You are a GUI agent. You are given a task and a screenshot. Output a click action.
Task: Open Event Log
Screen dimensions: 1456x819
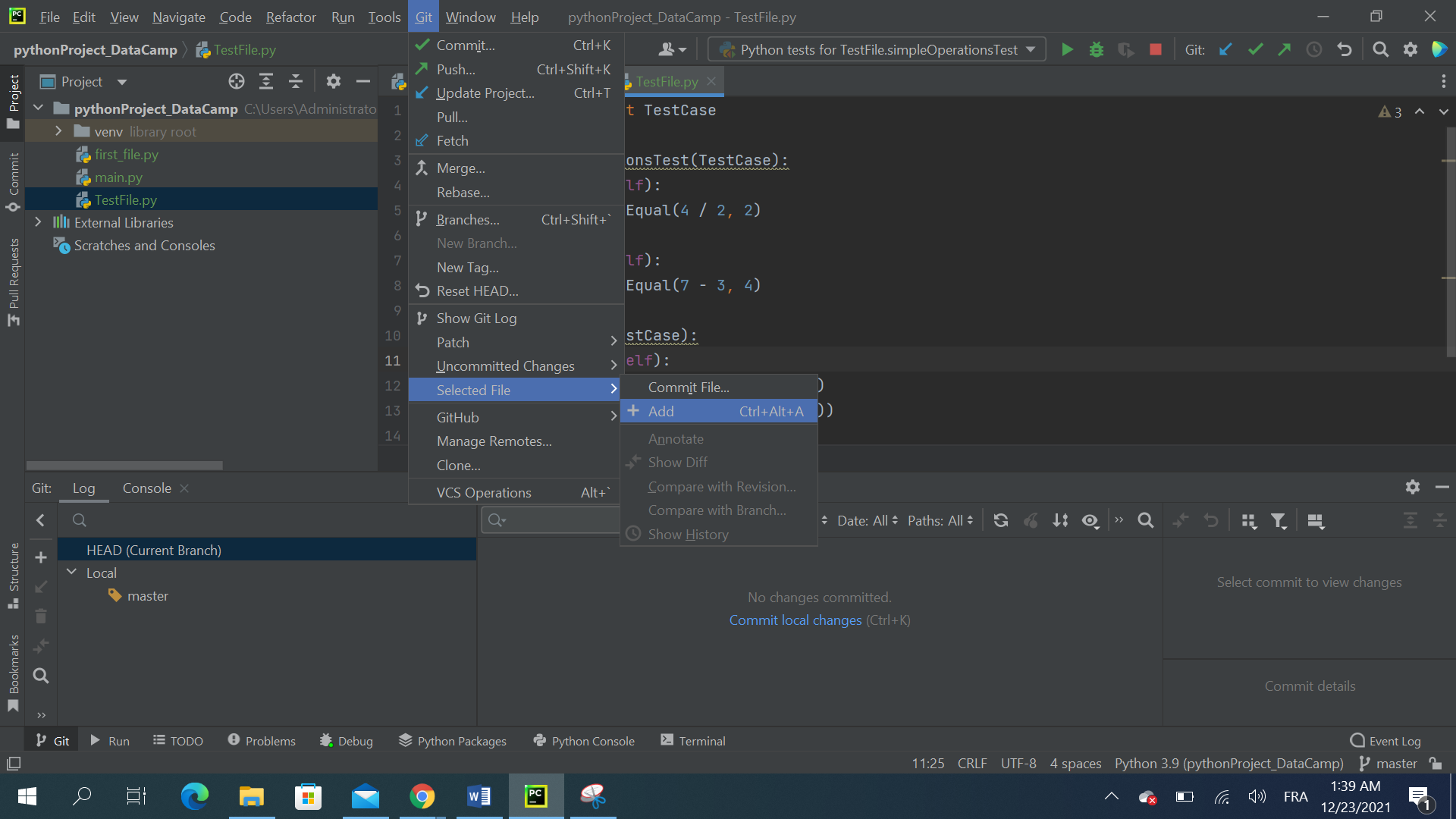click(x=1385, y=741)
